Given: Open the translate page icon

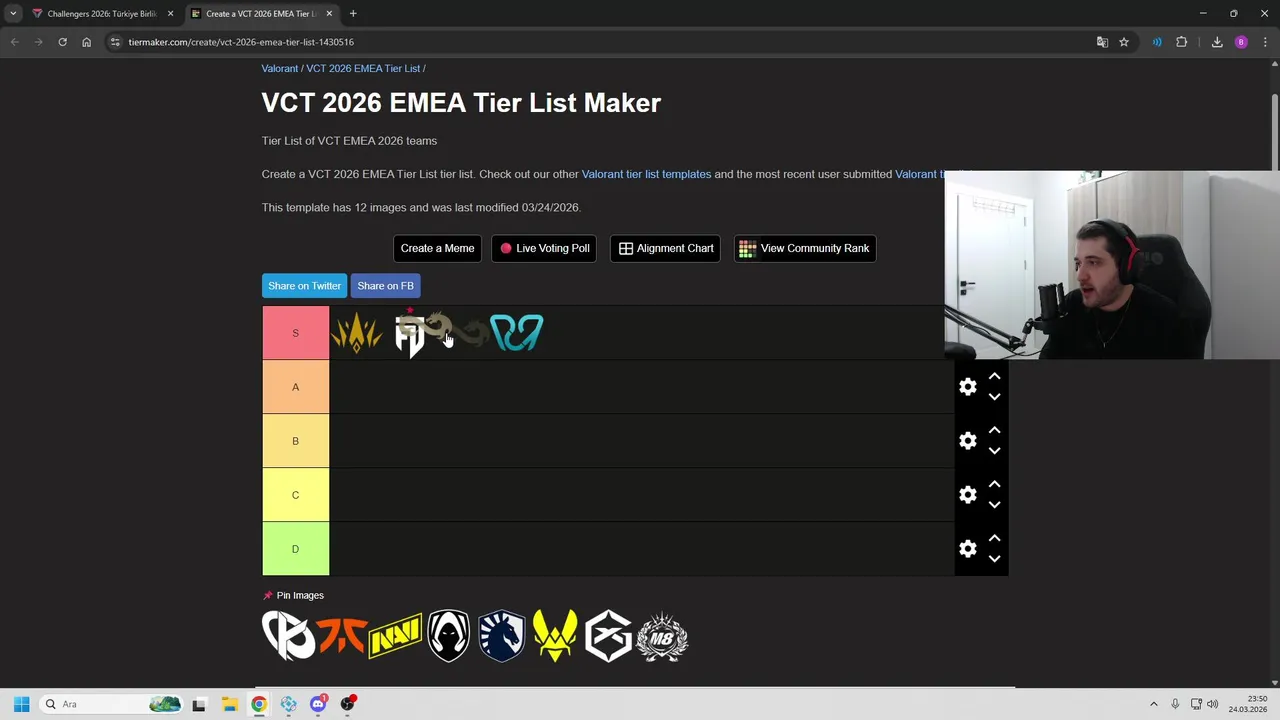Looking at the screenshot, I should 1102,42.
